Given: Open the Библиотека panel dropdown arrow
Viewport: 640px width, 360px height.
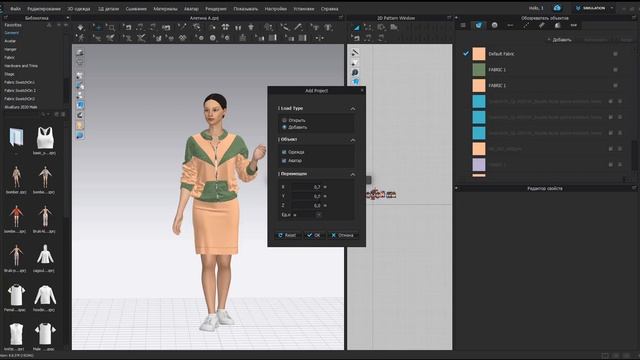Looking at the screenshot, I should (x=67, y=18).
